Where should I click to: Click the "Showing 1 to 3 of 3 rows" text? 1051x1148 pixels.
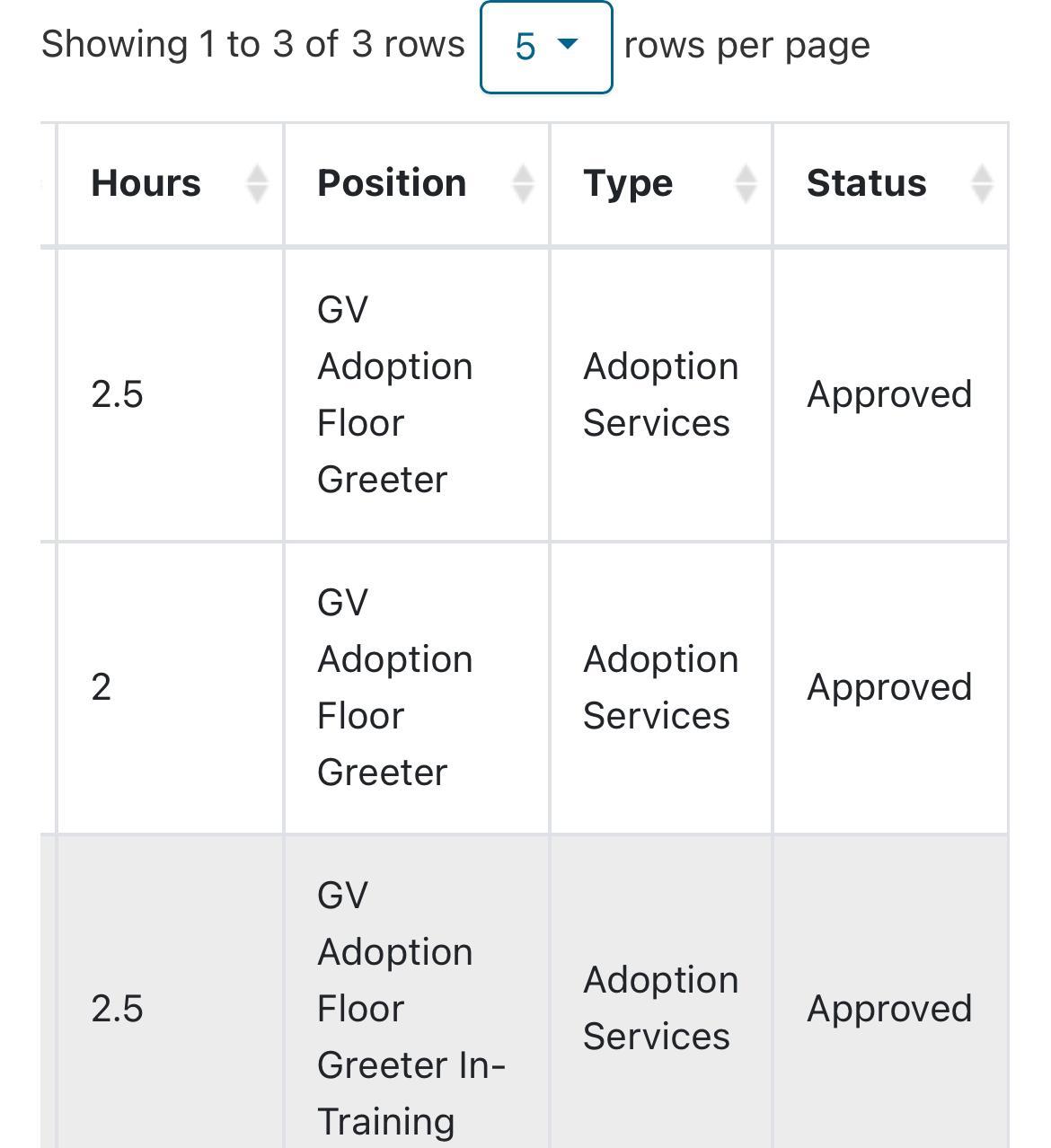tap(253, 45)
